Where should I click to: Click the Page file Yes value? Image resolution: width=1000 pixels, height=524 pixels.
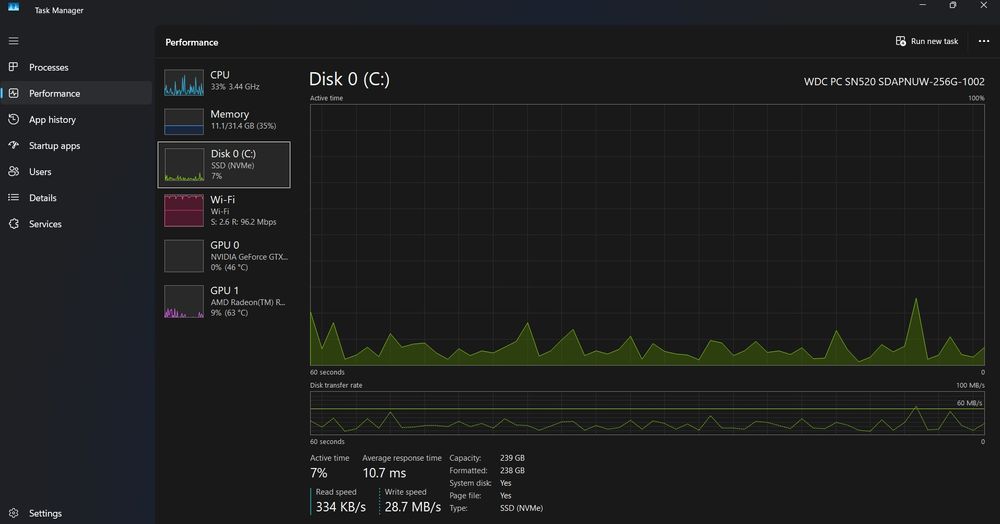(505, 495)
